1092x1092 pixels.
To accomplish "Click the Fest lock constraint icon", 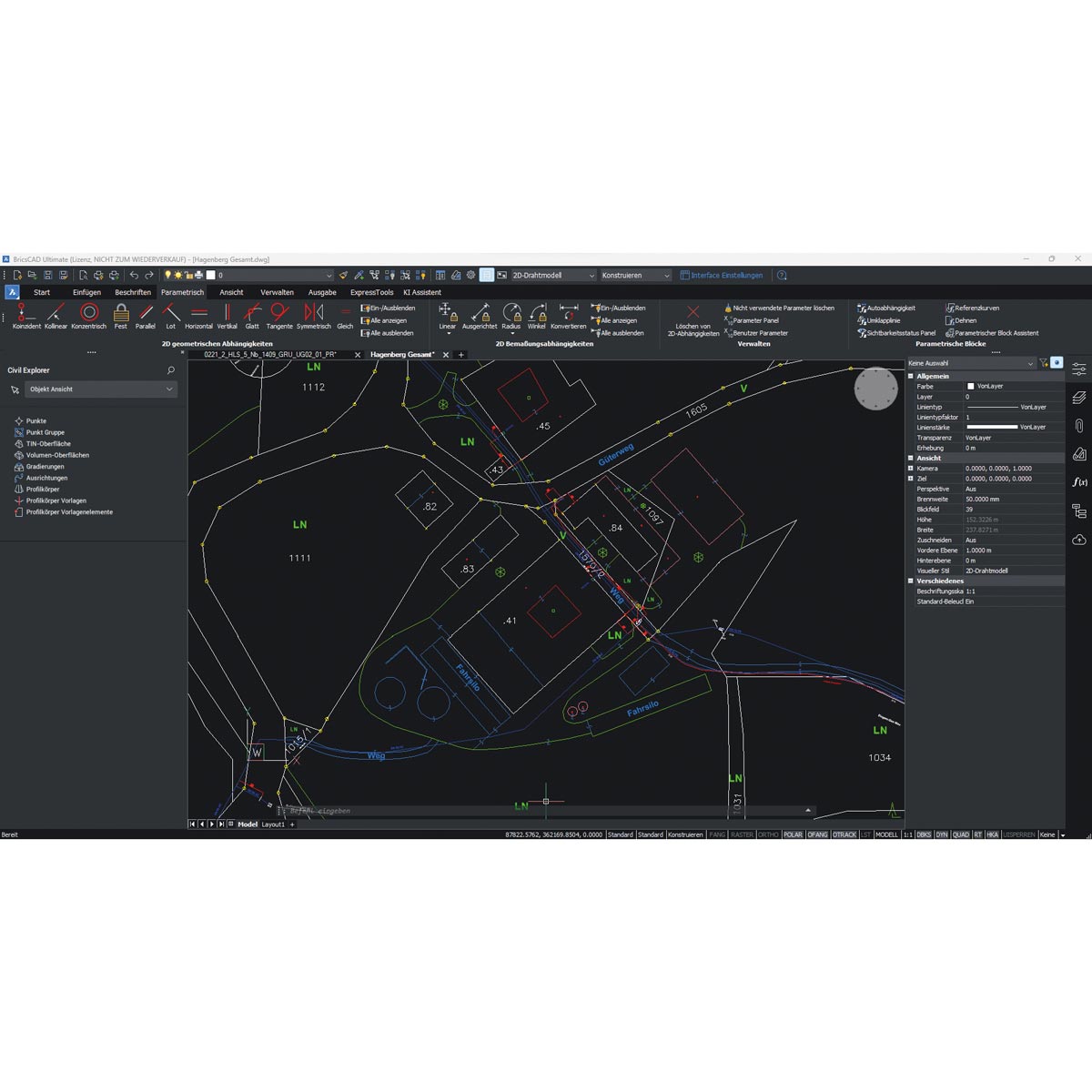I will coord(121,315).
